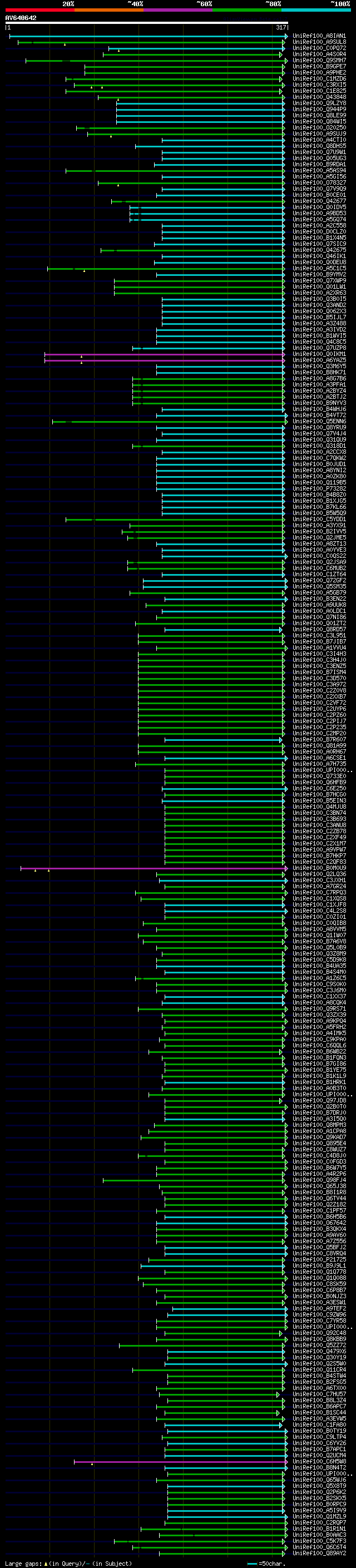Click UniRef100_Q0IKM1 label
This screenshot has width=356, height=1568.
click(x=319, y=354)
